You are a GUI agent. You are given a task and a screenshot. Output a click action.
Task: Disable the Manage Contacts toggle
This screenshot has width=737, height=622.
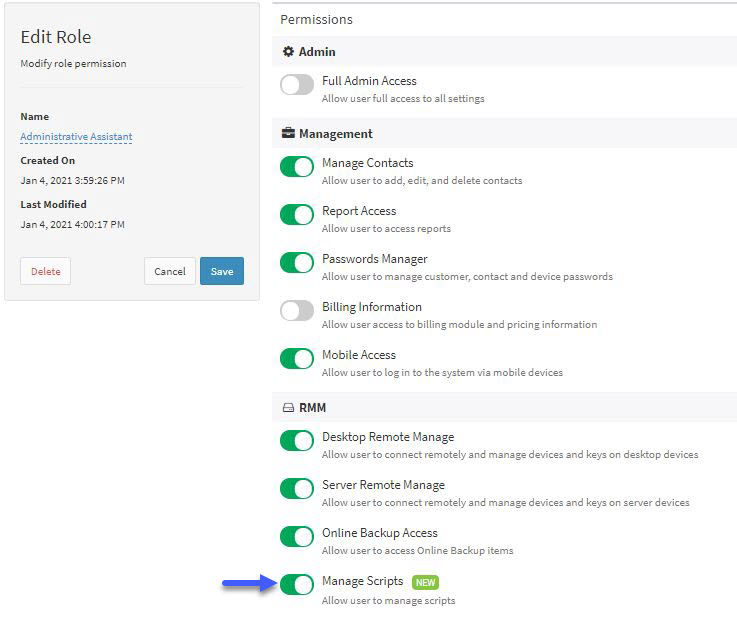point(297,166)
